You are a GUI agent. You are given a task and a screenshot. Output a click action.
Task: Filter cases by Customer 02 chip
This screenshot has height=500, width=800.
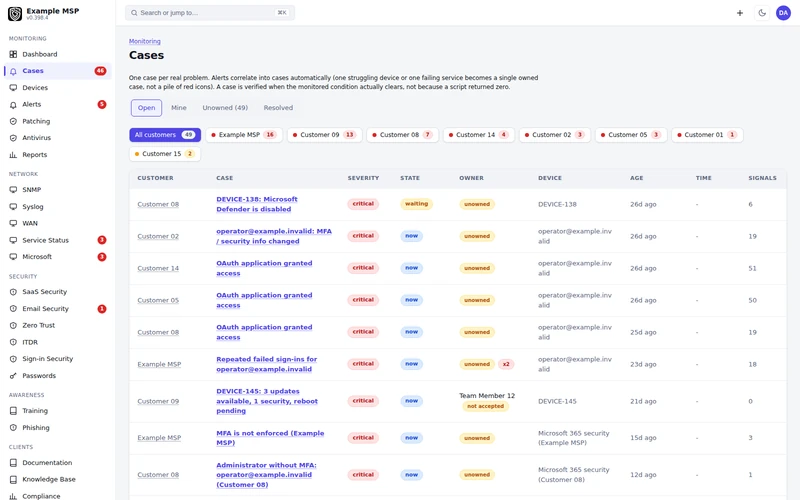pyautogui.click(x=555, y=135)
